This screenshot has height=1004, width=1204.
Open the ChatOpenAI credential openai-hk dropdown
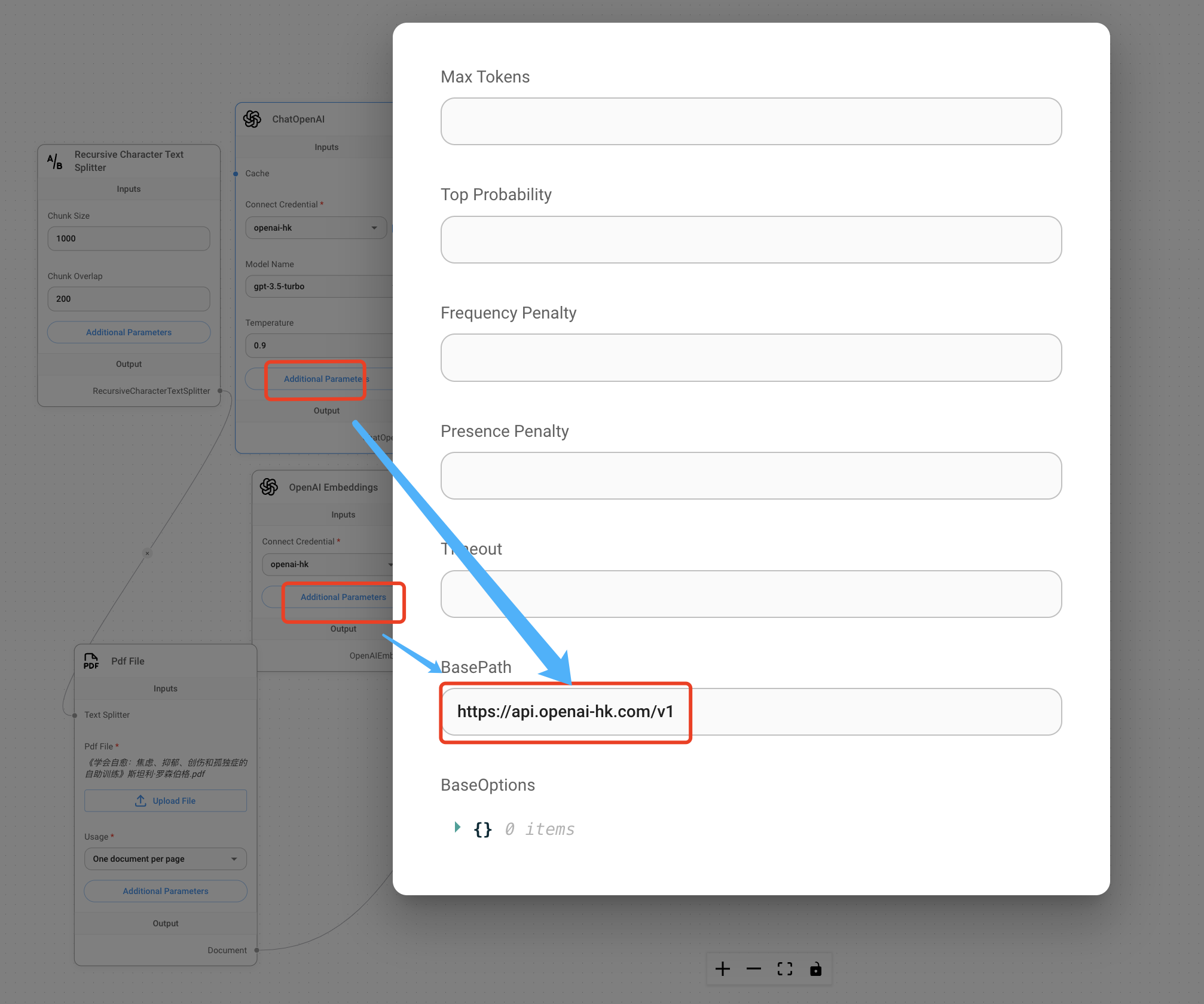point(316,228)
